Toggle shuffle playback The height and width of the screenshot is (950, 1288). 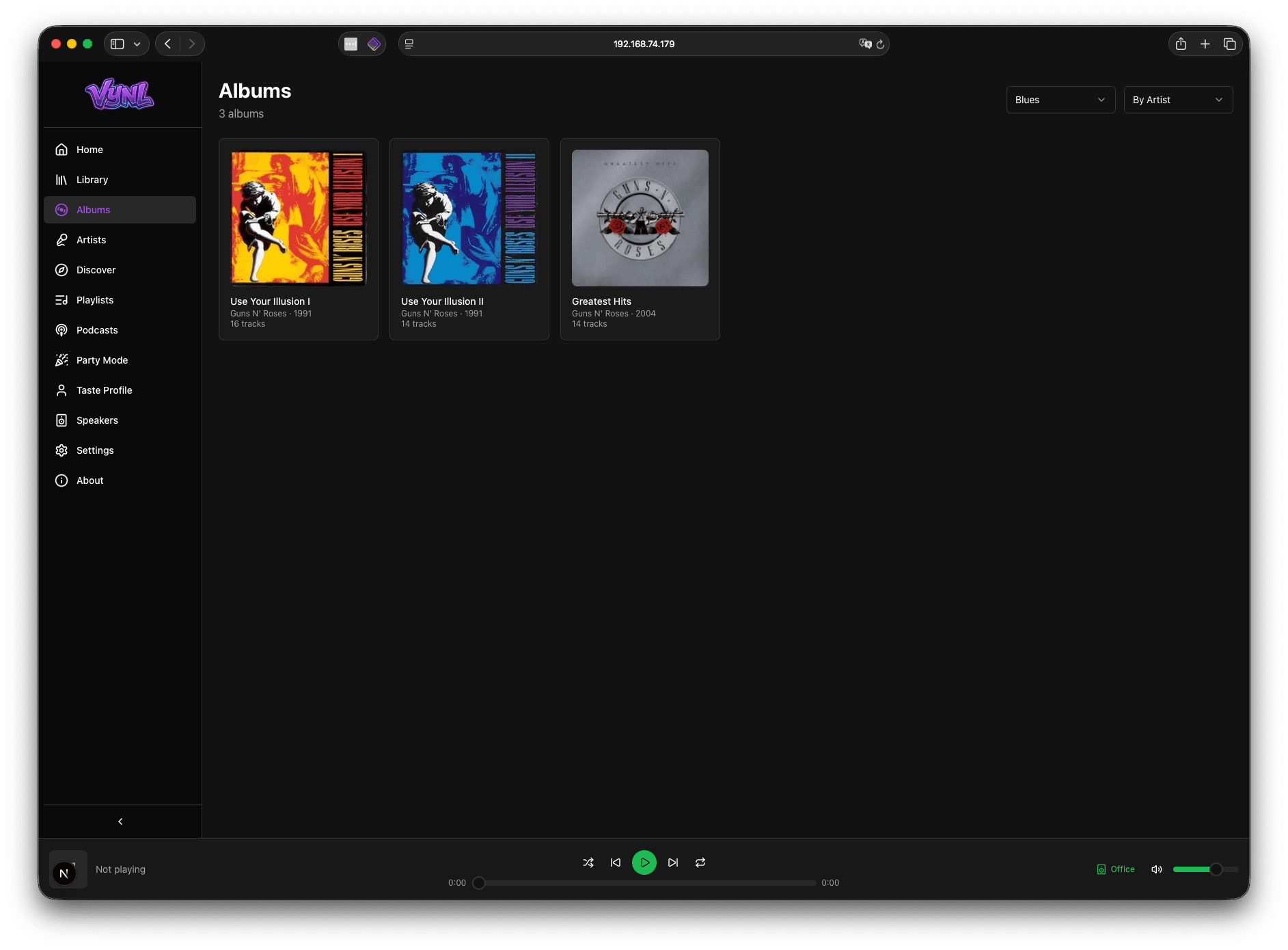(x=588, y=863)
